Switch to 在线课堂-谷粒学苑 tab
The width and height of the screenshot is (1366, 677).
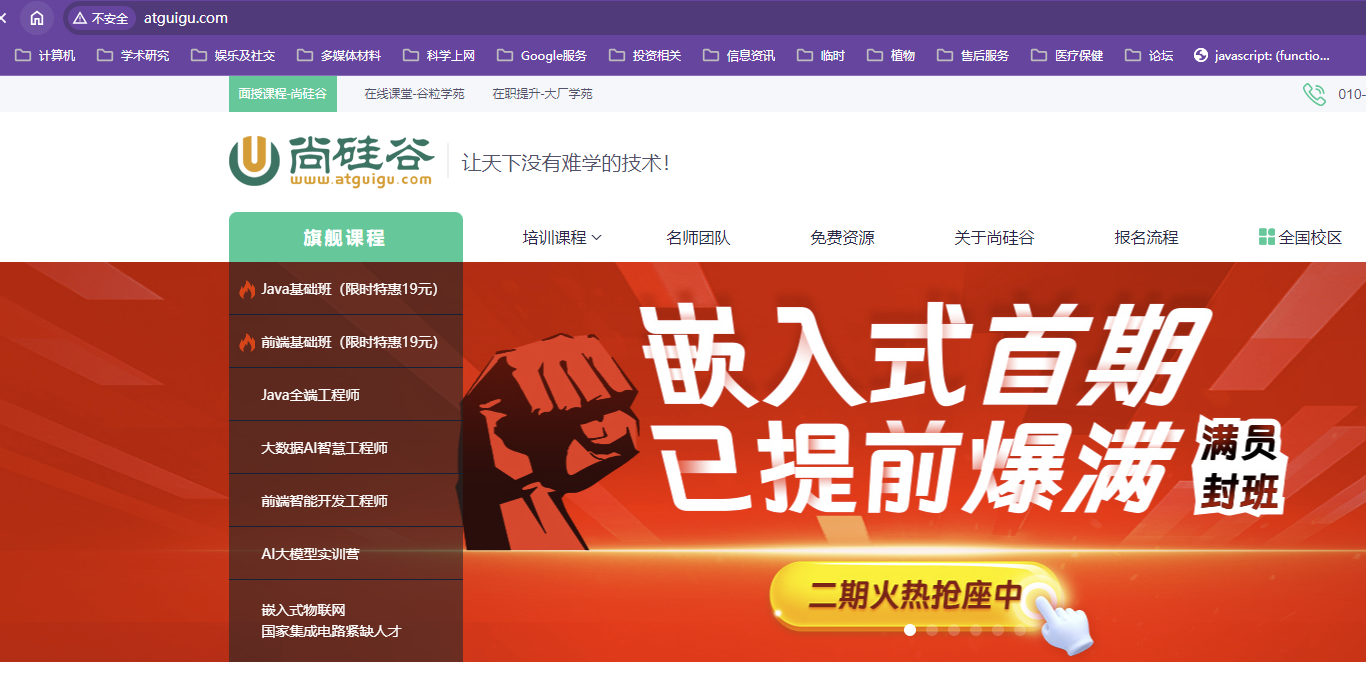[414, 93]
